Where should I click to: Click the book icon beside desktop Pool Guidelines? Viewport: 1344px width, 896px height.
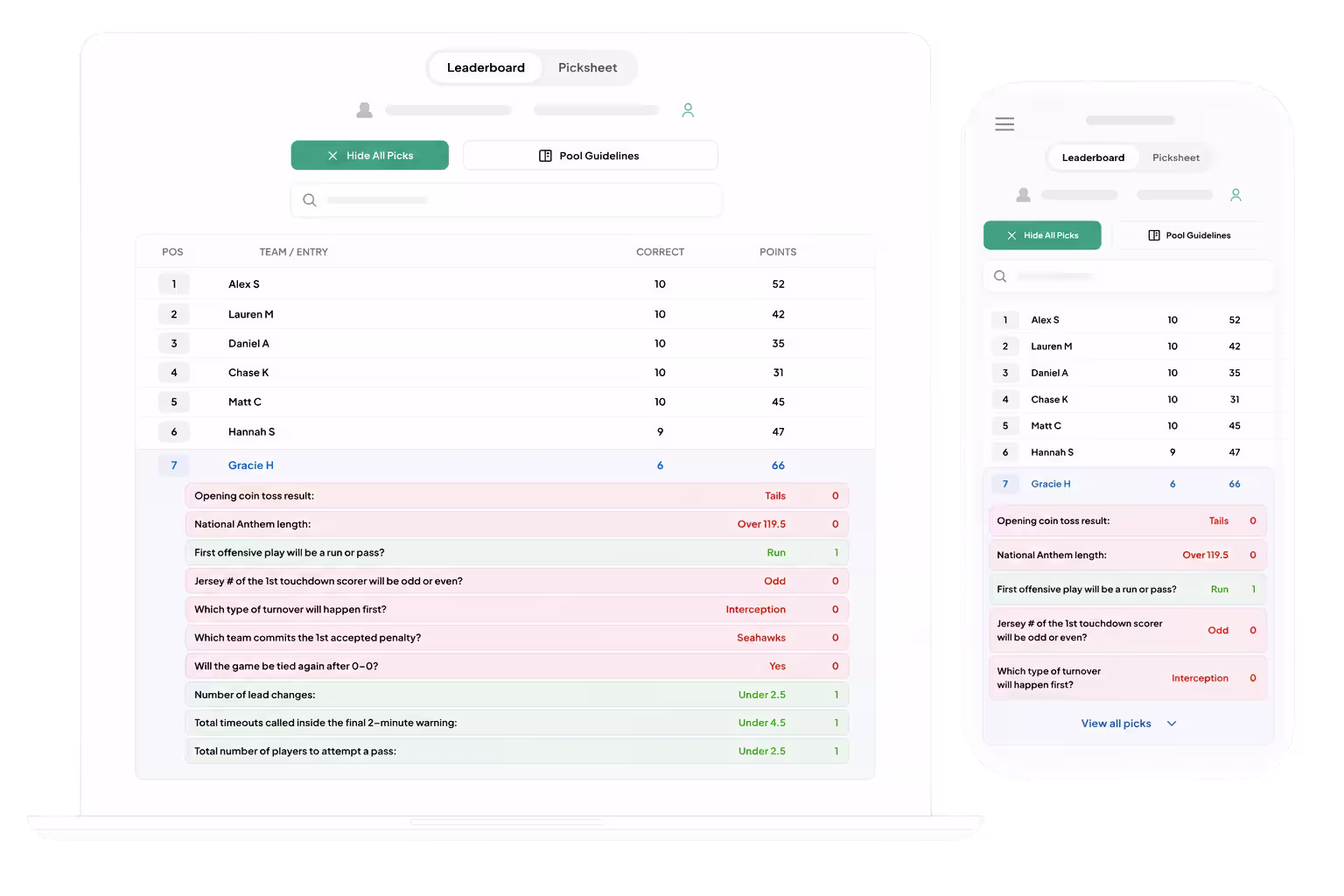click(x=545, y=156)
